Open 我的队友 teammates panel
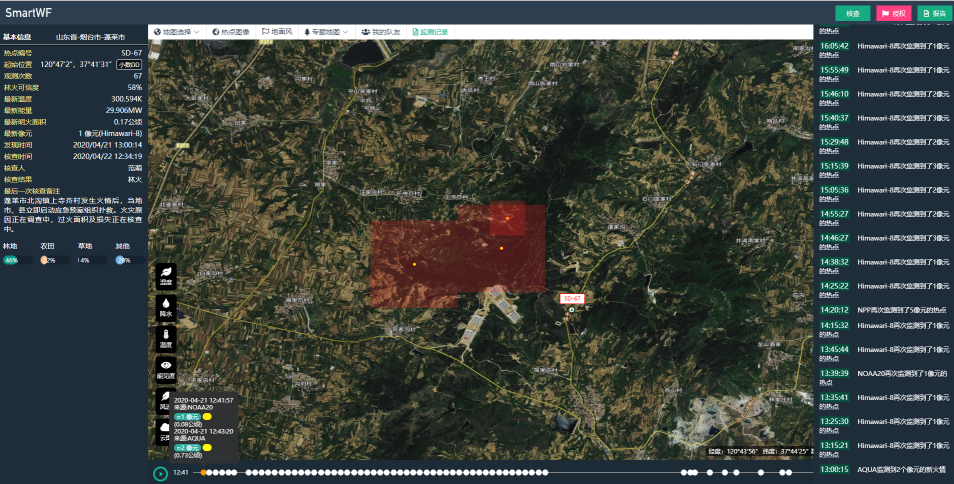 pyautogui.click(x=381, y=32)
